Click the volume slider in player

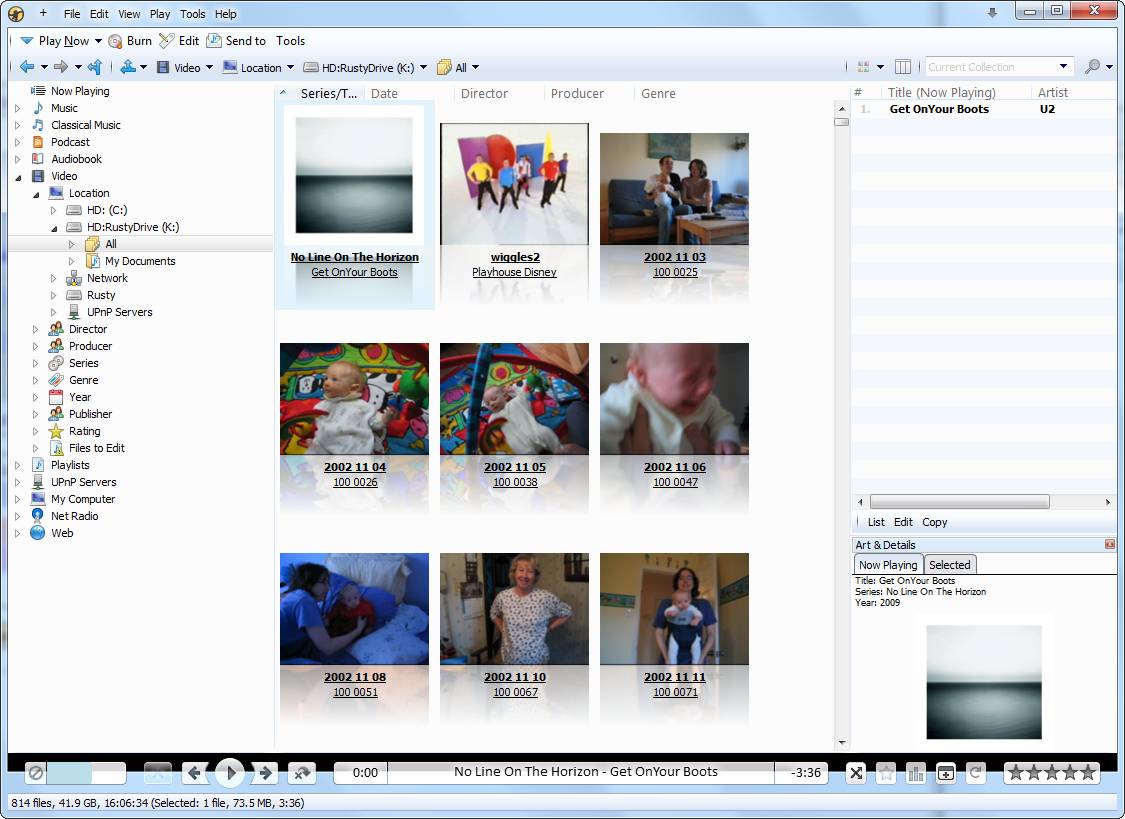click(x=85, y=773)
